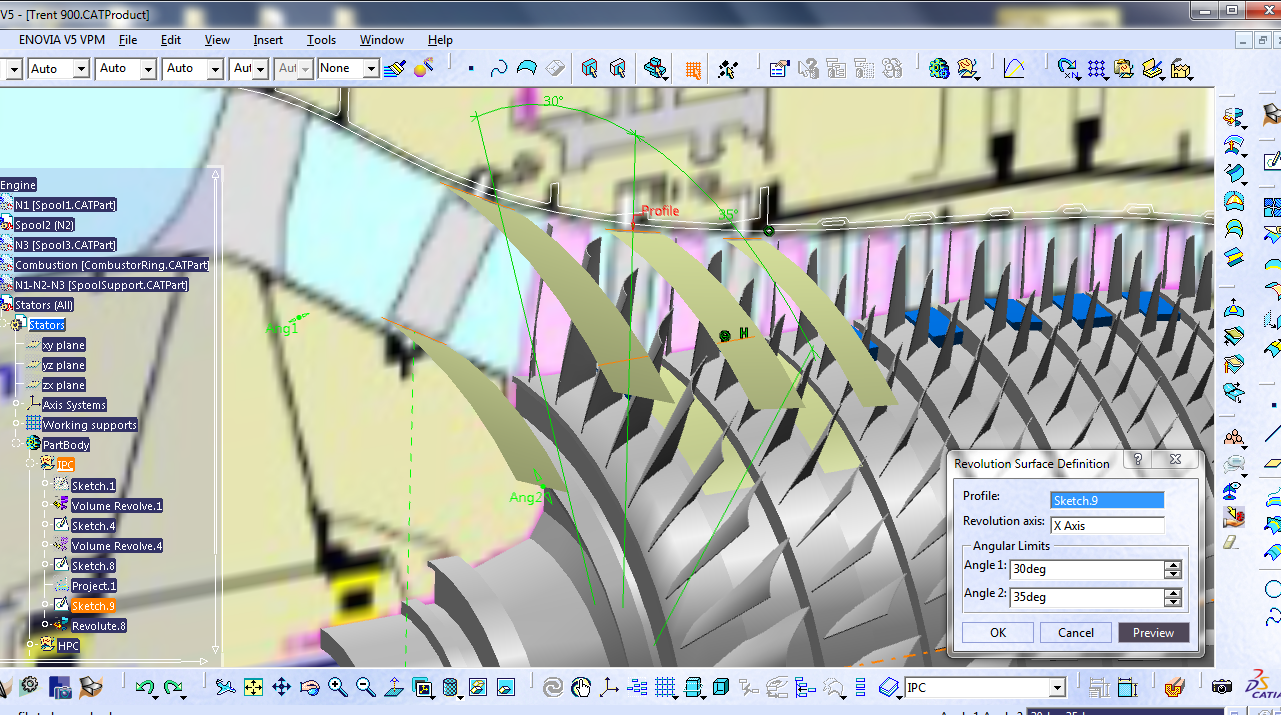Click the globe with gears icon
Screen dimensions: 1281x715
coord(938,68)
